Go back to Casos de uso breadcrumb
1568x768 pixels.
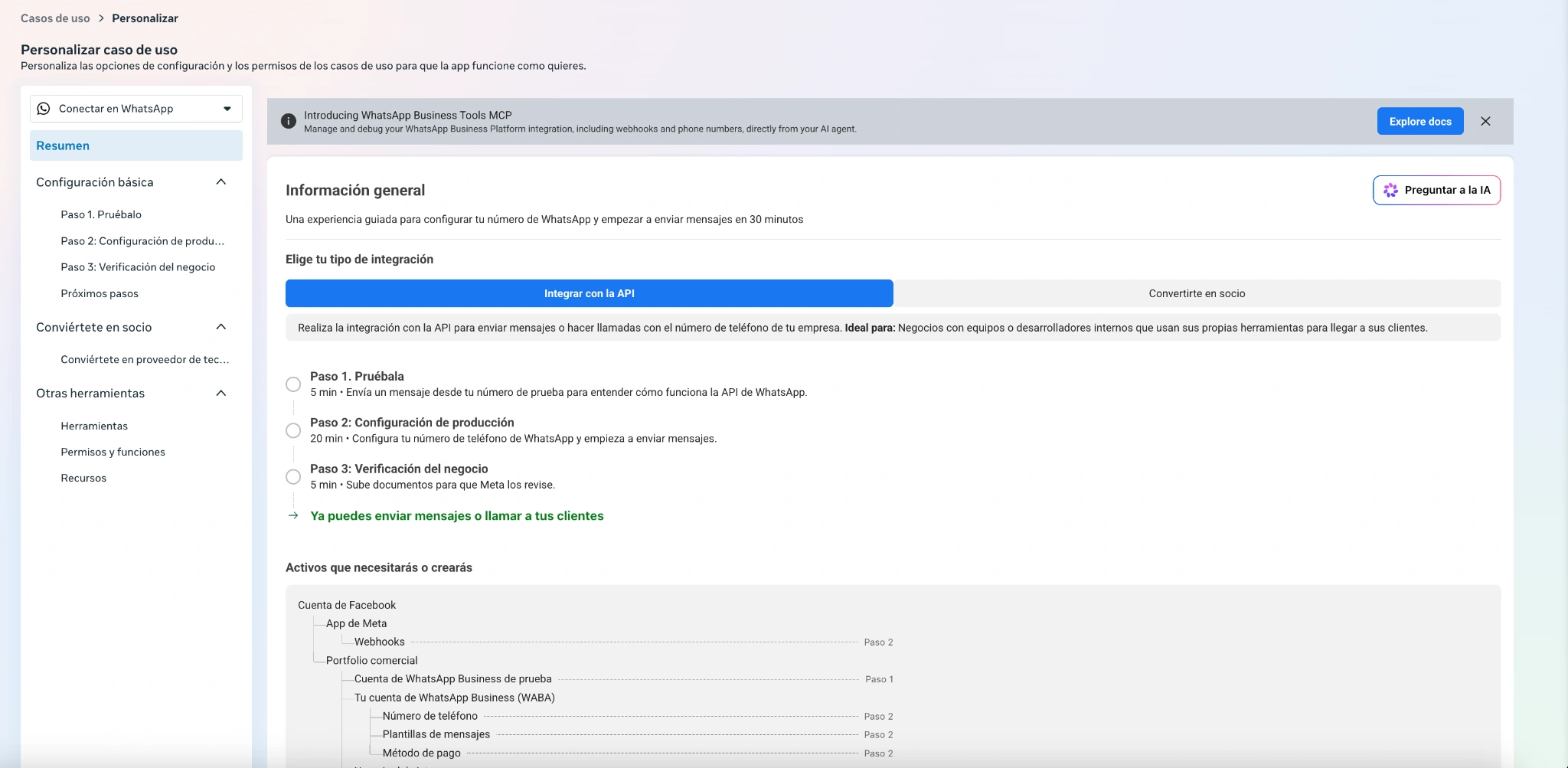coord(55,18)
